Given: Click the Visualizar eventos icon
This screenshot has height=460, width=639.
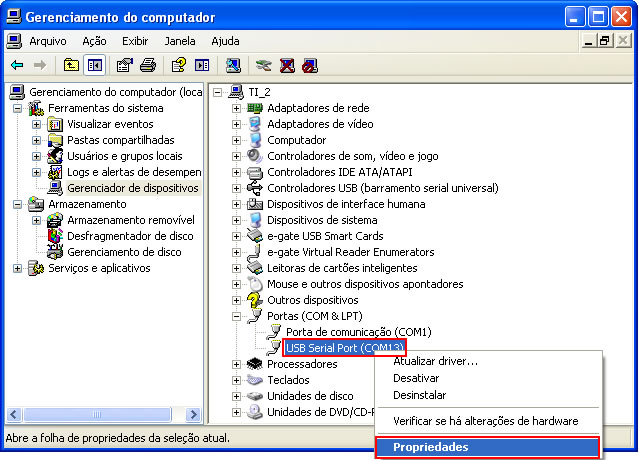Looking at the screenshot, I should (55, 124).
